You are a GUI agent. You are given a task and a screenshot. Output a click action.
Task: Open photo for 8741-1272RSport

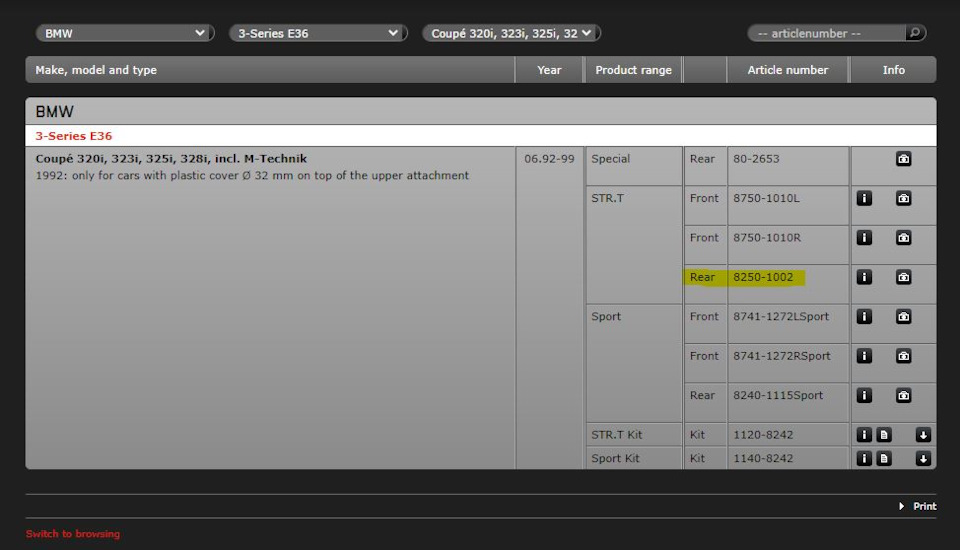click(x=903, y=356)
